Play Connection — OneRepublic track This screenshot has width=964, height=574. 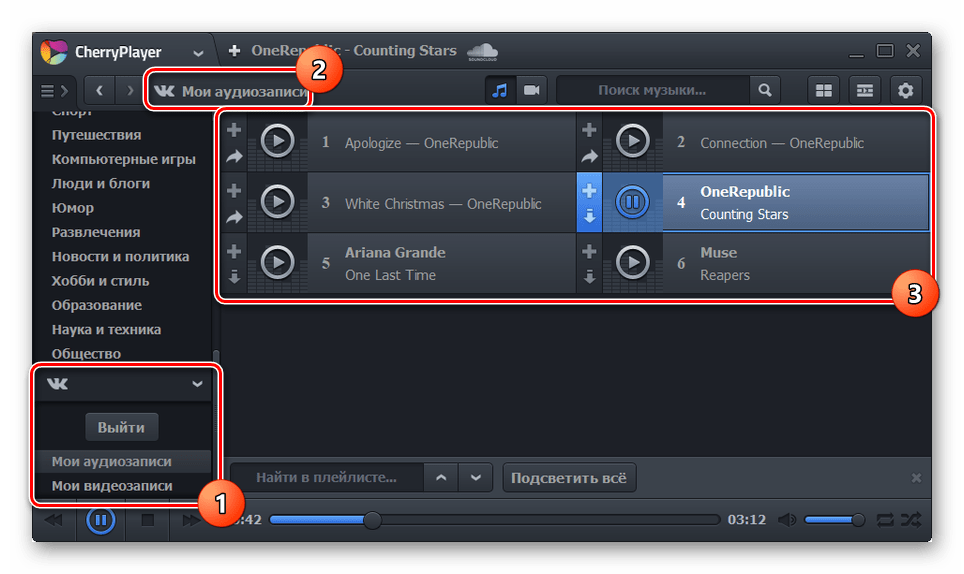633,141
